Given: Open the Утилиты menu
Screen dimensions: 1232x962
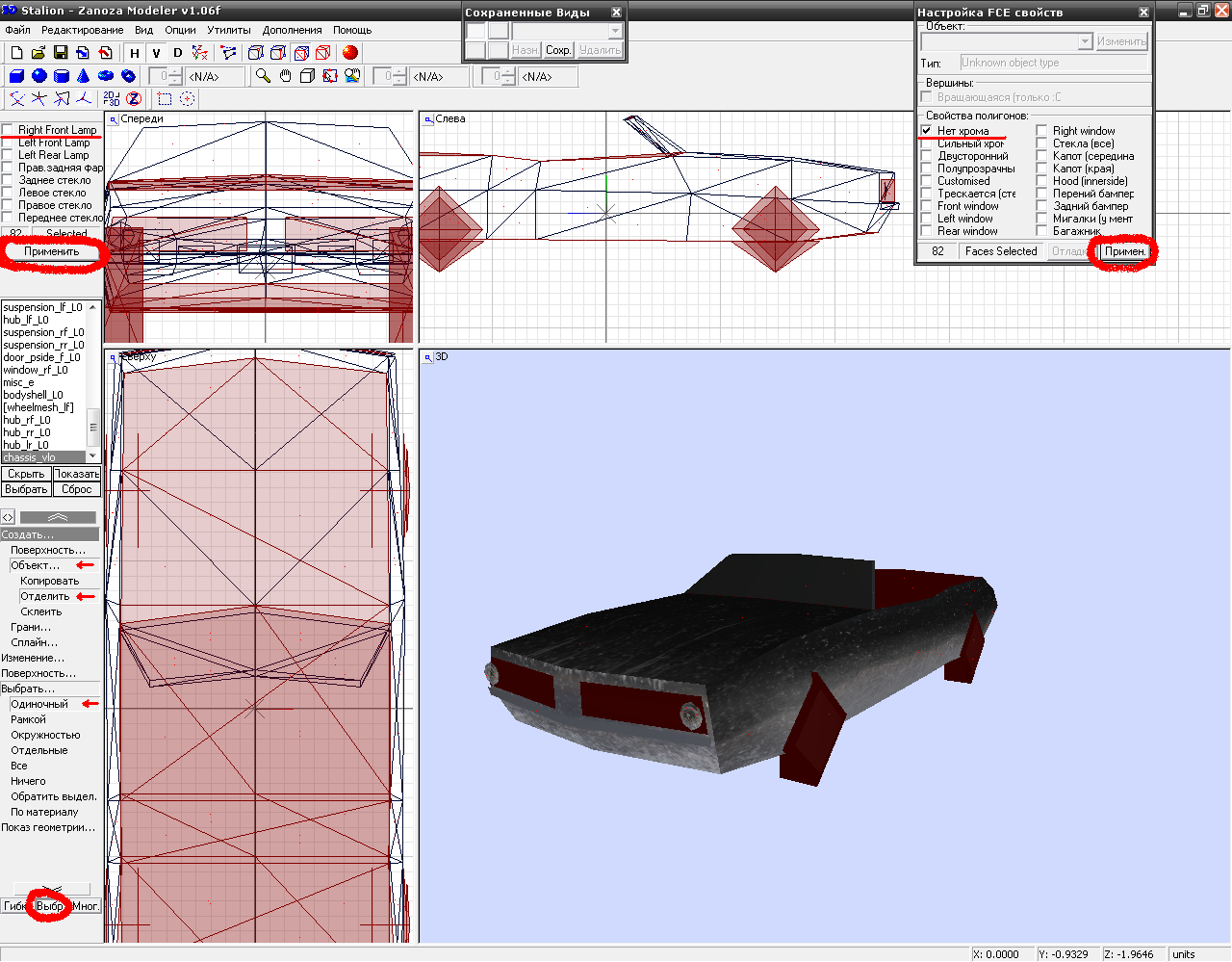Looking at the screenshot, I should point(229,30).
